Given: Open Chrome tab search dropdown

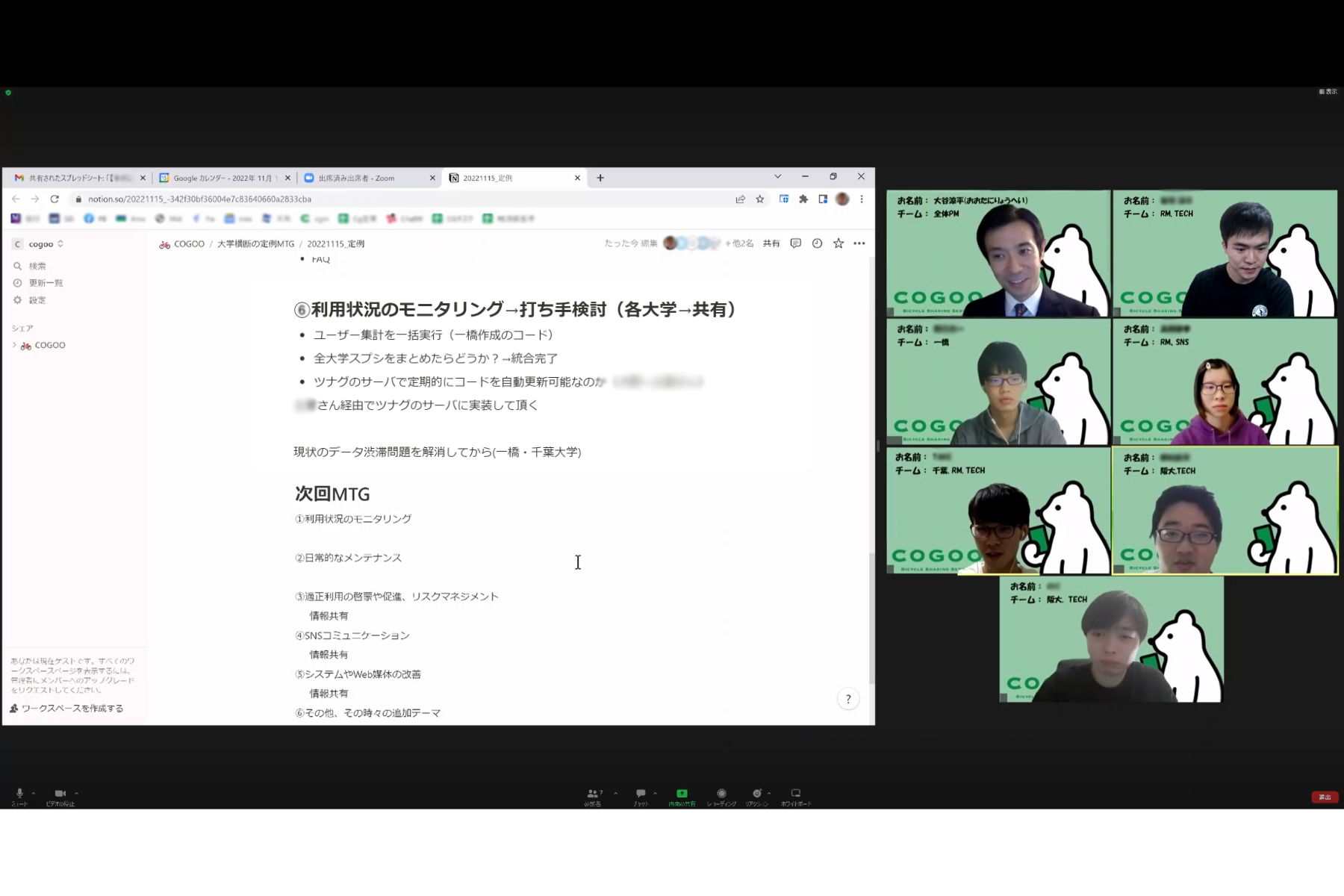Looking at the screenshot, I should click(777, 177).
